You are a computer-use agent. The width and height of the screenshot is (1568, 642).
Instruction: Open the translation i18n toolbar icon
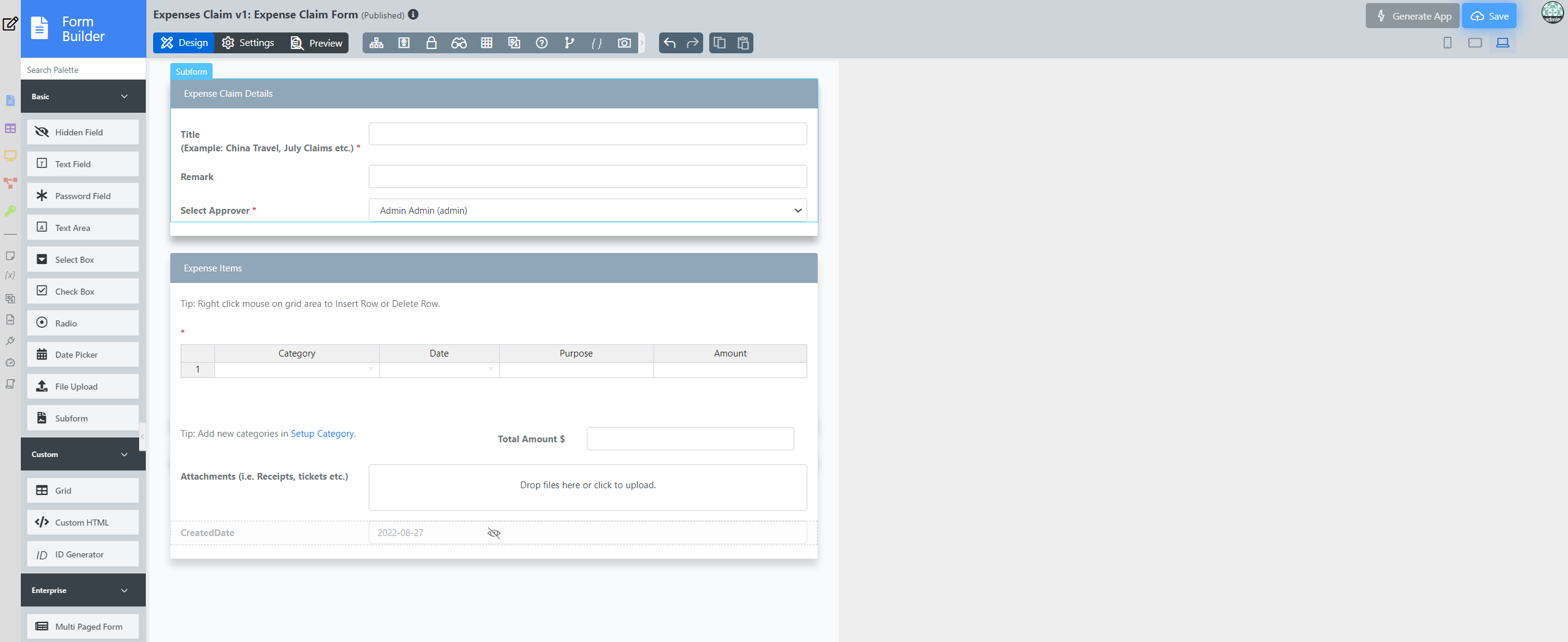click(x=514, y=43)
